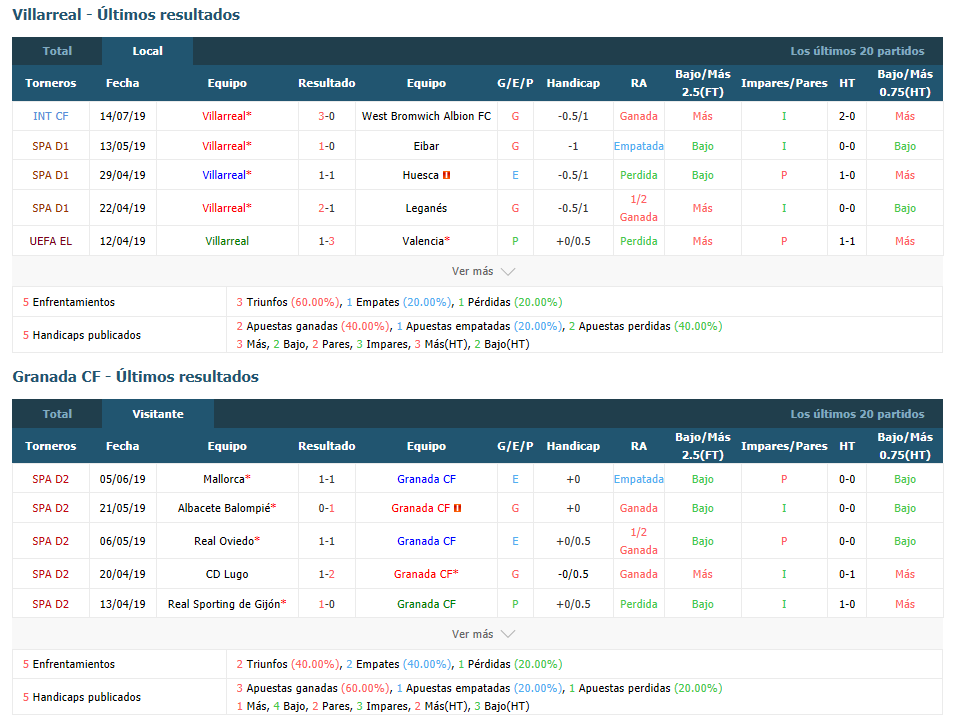Click HT score 2-0 in West Bromwich row

(x=847, y=116)
